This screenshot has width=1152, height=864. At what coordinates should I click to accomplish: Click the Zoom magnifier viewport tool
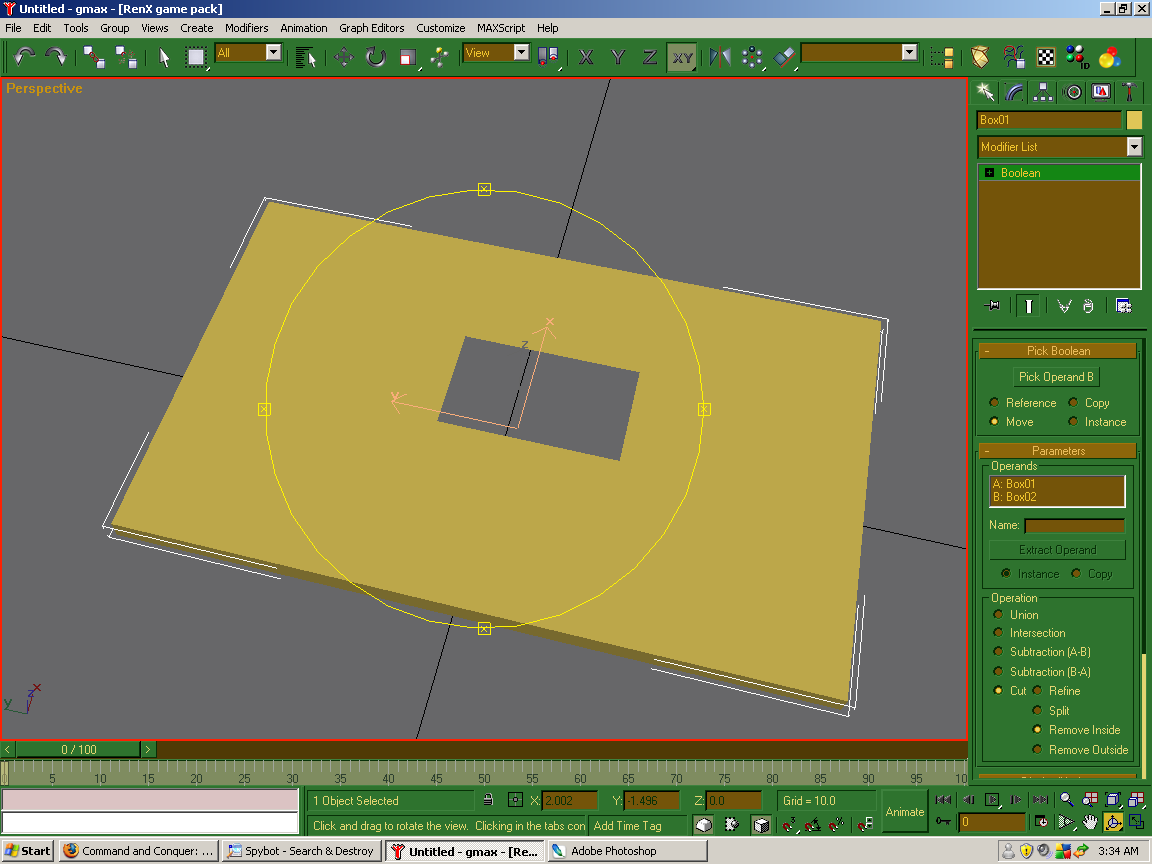click(1066, 799)
